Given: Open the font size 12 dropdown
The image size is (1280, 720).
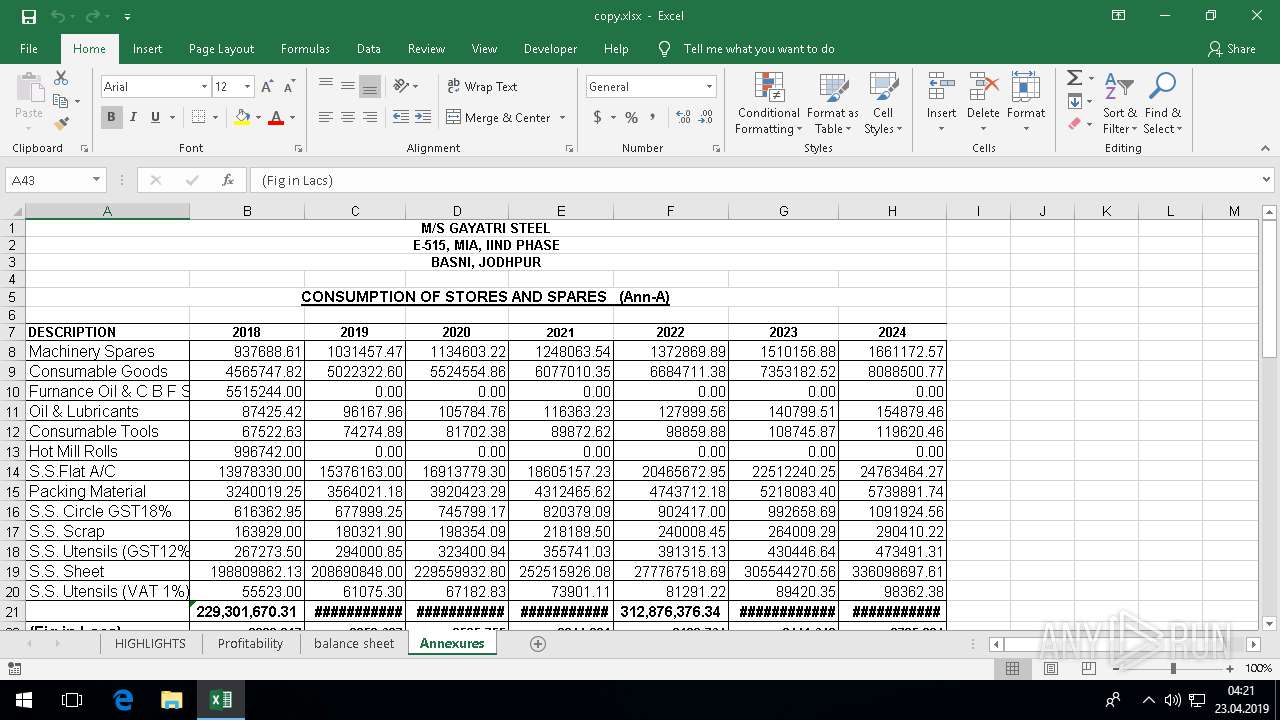Looking at the screenshot, I should [x=247, y=87].
